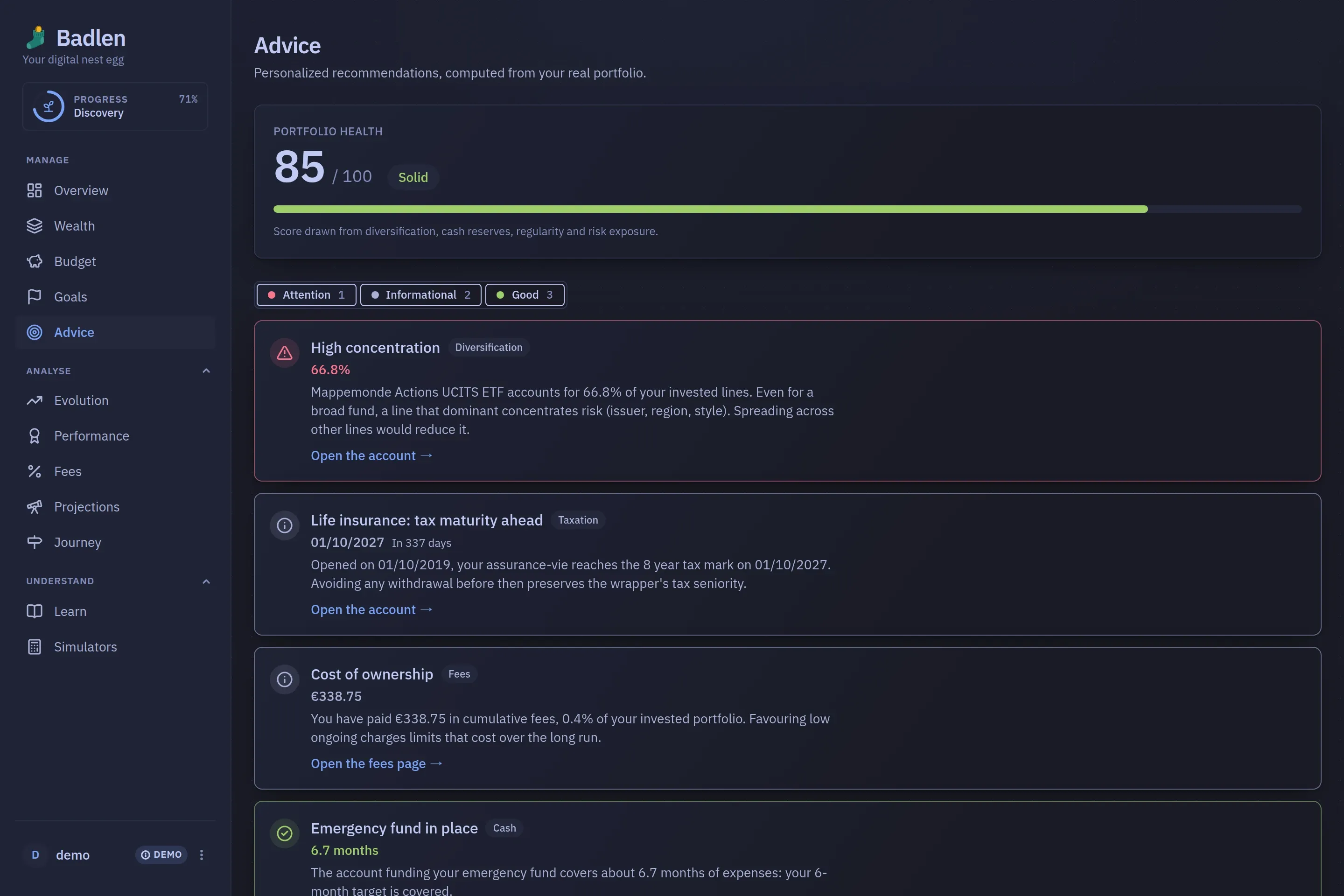Screen dimensions: 1344x896
Task: Click the warning triangle on High concentration
Action: (x=285, y=353)
